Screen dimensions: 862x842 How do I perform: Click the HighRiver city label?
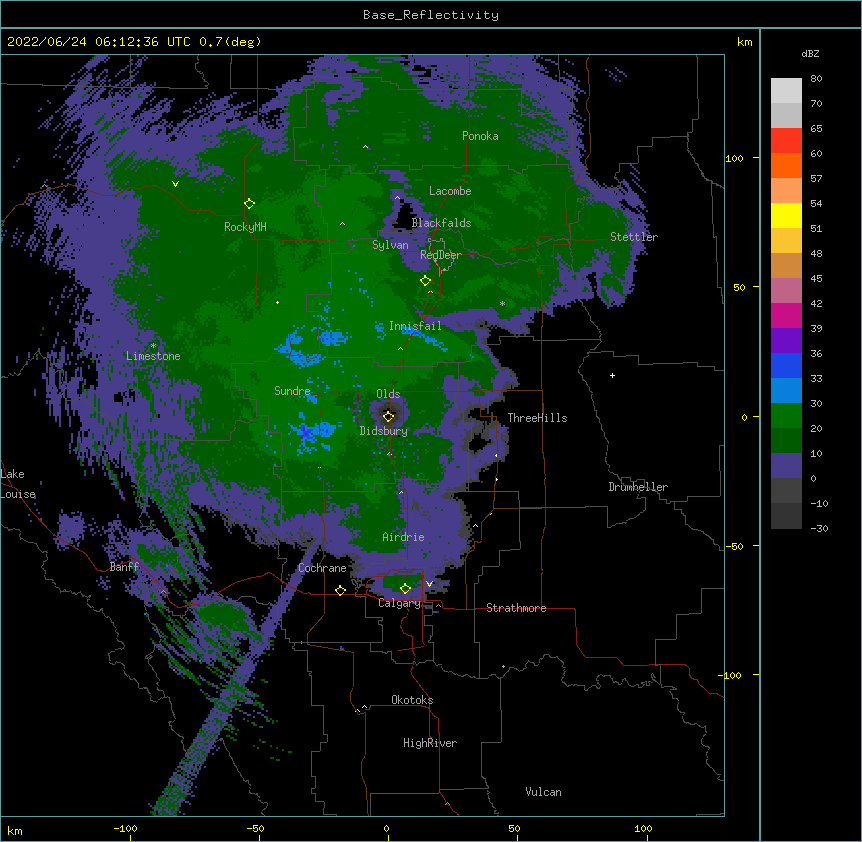[x=430, y=743]
